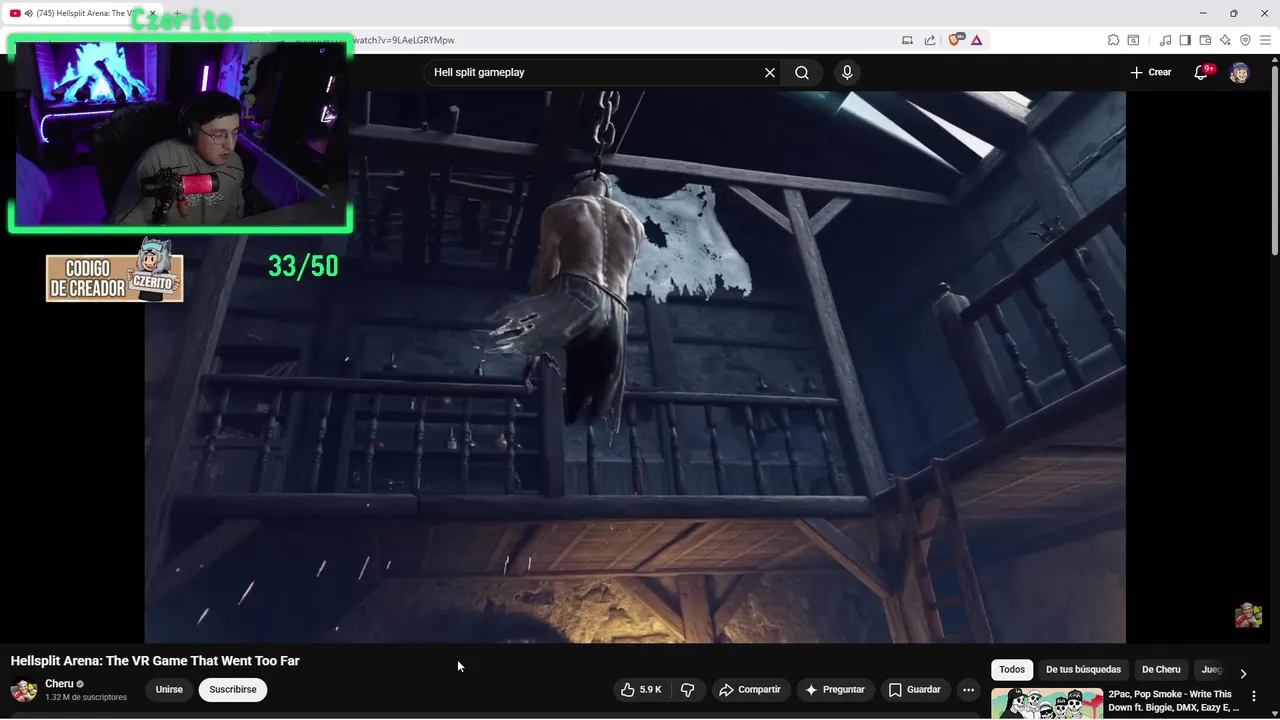Screen dimensions: 1280x720
Task: Dislike the video with the thumbs-down icon
Action: (x=687, y=689)
